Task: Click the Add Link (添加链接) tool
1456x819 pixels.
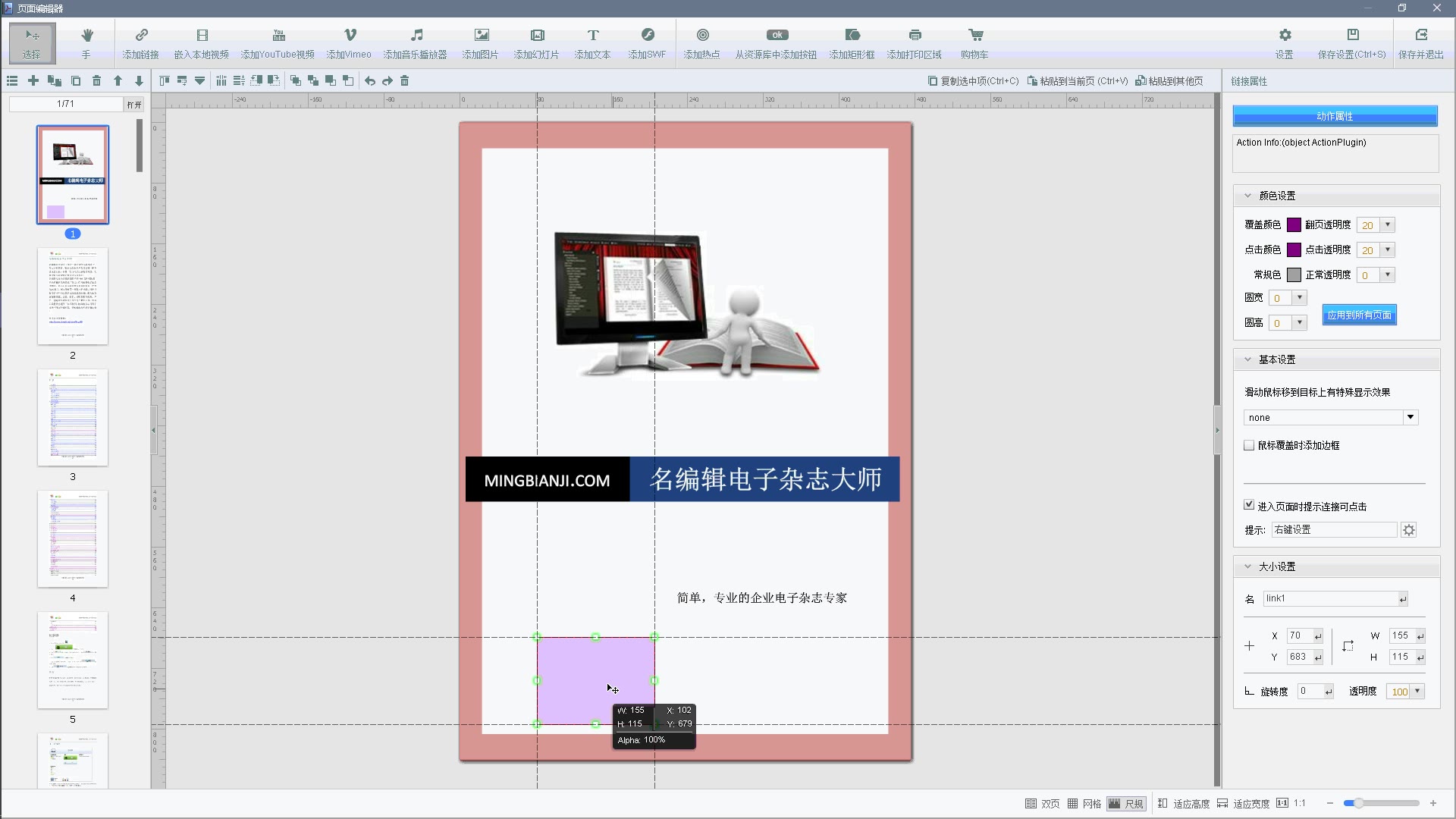Action: [141, 42]
